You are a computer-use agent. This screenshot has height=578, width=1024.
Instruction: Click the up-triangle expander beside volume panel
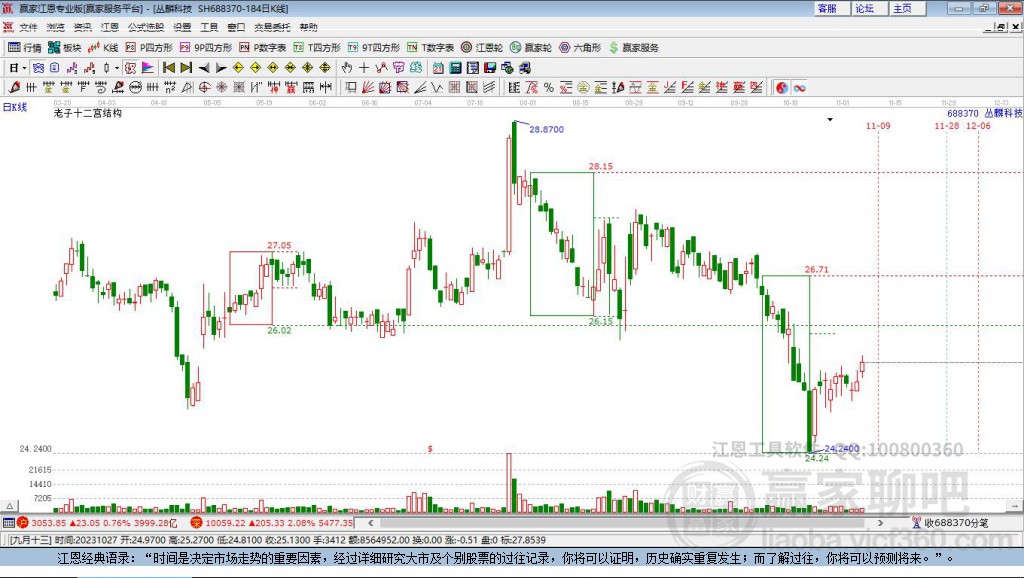pos(9,506)
